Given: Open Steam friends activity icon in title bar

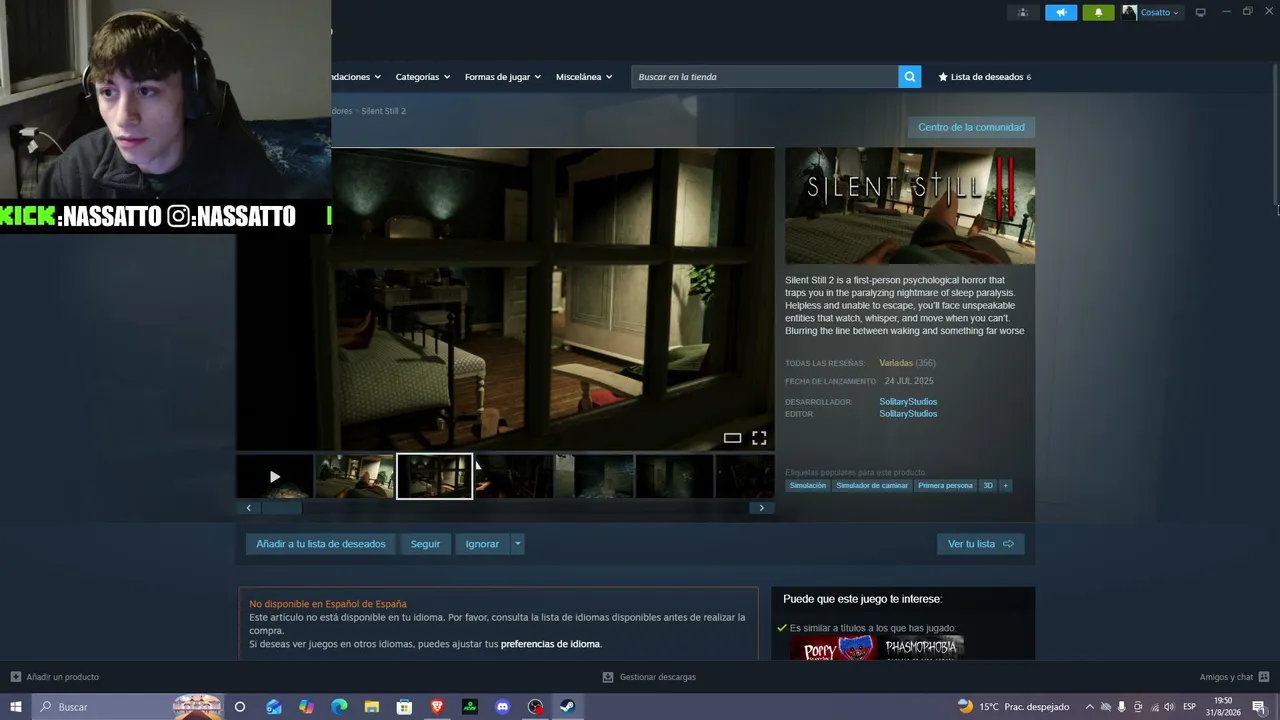Looking at the screenshot, I should [x=1022, y=12].
